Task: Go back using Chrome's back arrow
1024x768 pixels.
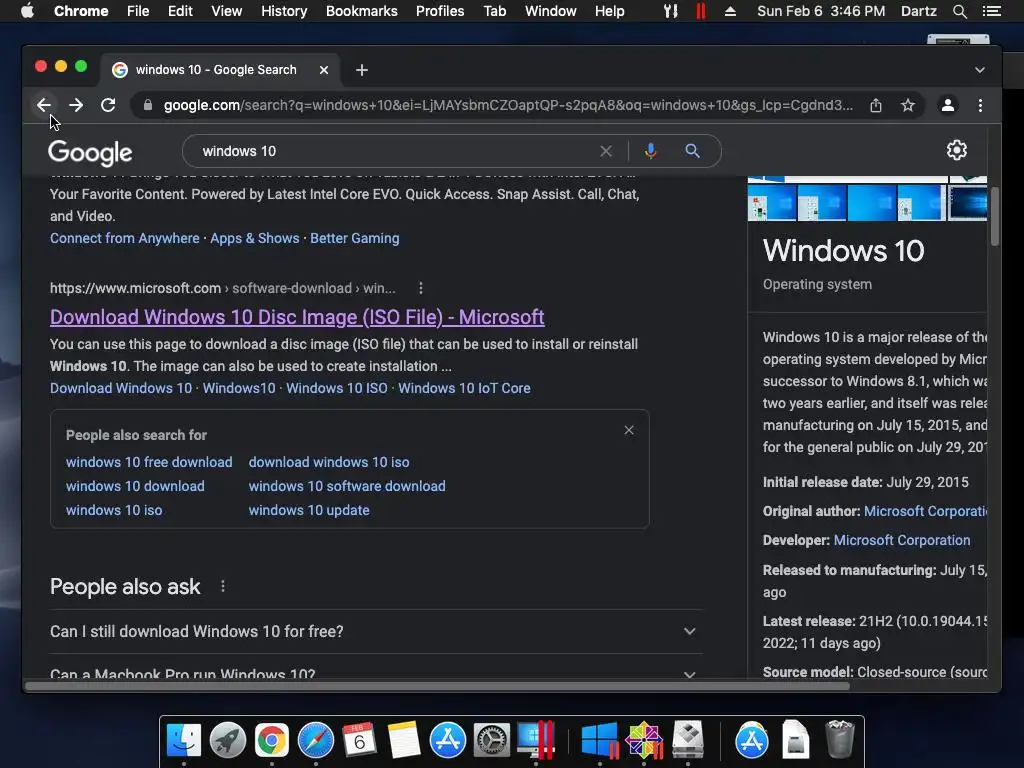Action: pyautogui.click(x=44, y=105)
